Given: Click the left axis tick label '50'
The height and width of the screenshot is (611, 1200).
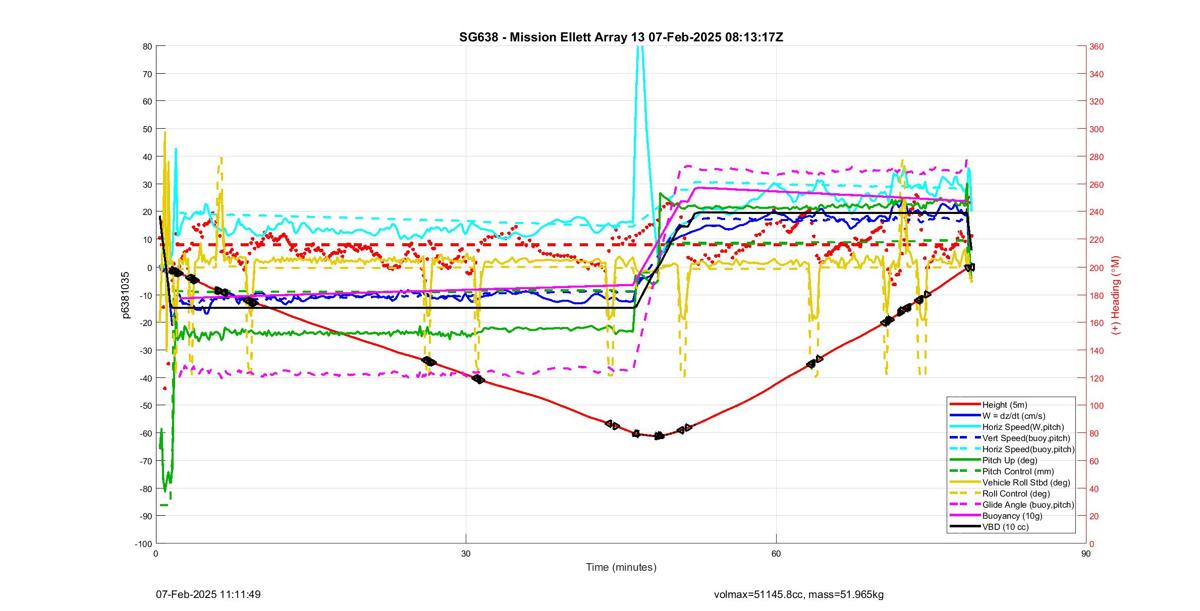Looking at the screenshot, I should (146, 129).
